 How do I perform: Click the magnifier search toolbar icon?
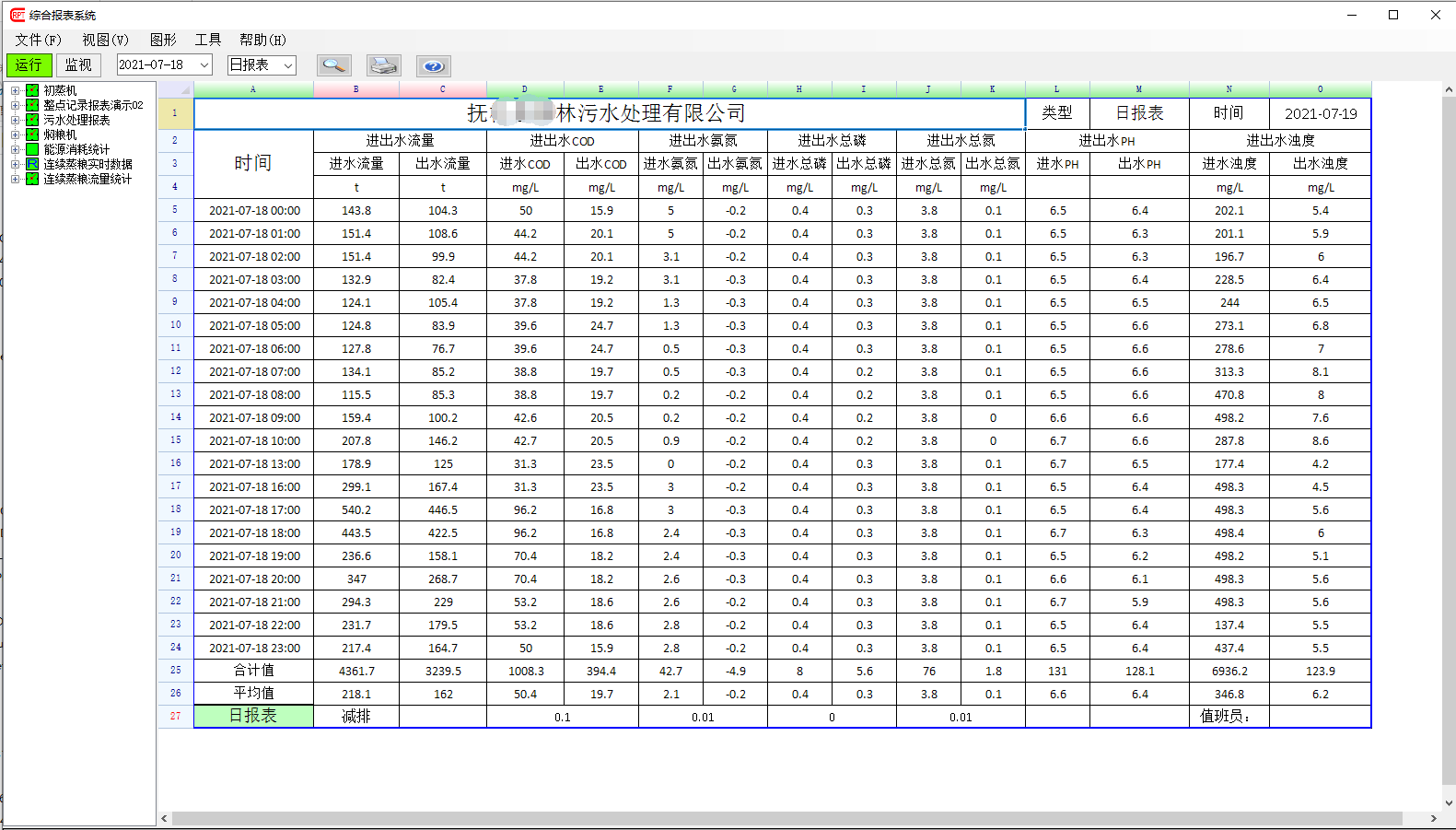[x=333, y=65]
